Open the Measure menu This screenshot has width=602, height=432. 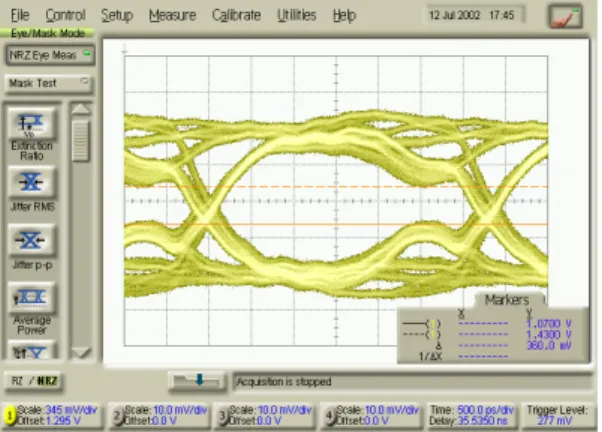172,15
